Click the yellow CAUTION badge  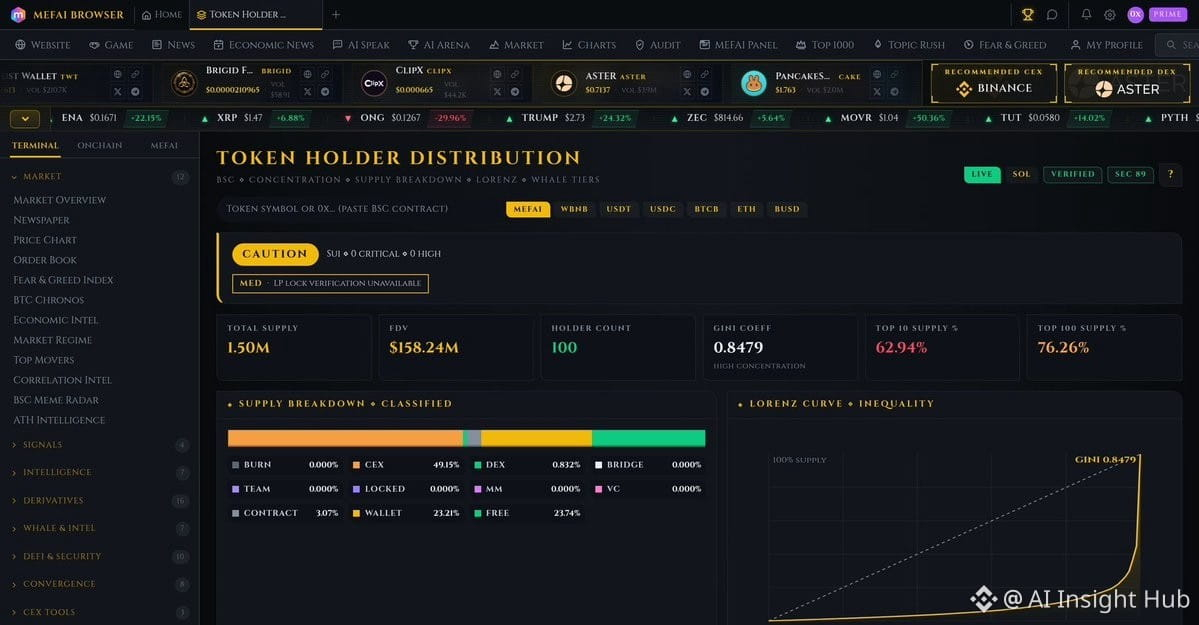click(275, 254)
